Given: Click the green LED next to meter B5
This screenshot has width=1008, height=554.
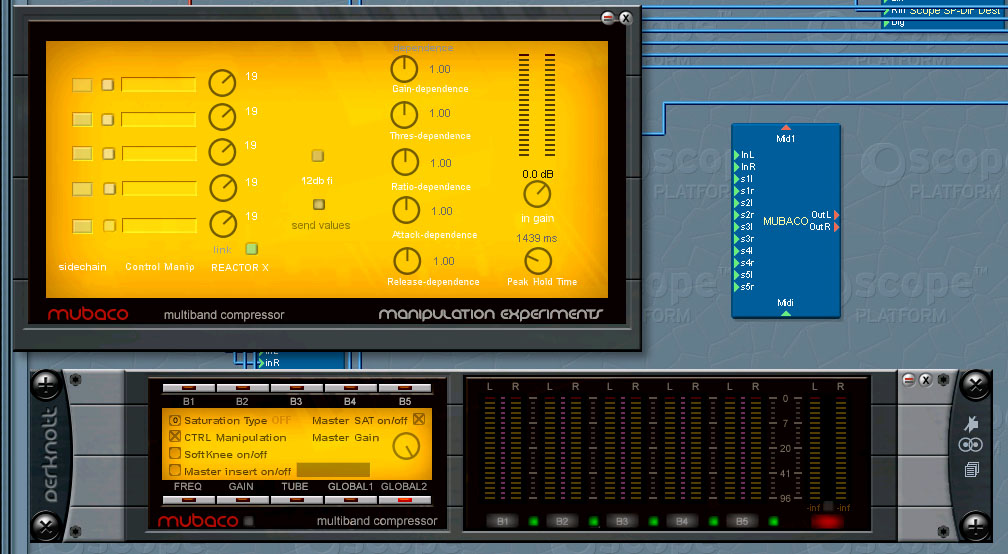Looking at the screenshot, I should pos(773,521).
